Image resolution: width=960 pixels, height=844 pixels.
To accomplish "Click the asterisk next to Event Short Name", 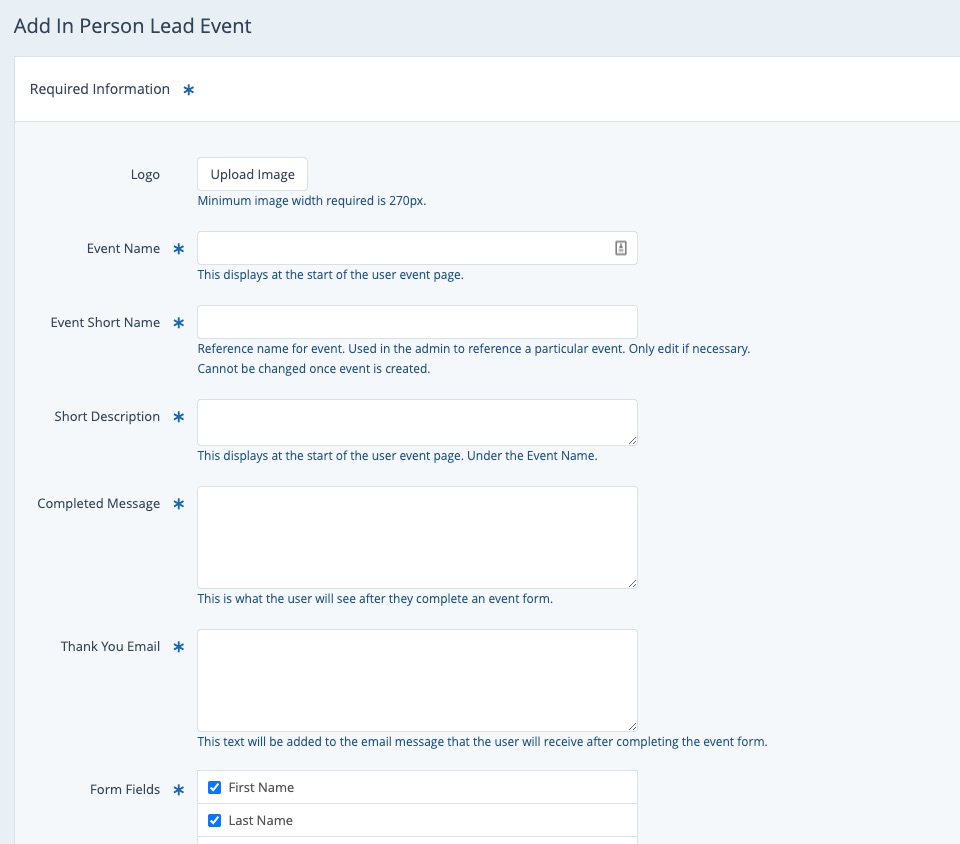I will click(x=179, y=323).
